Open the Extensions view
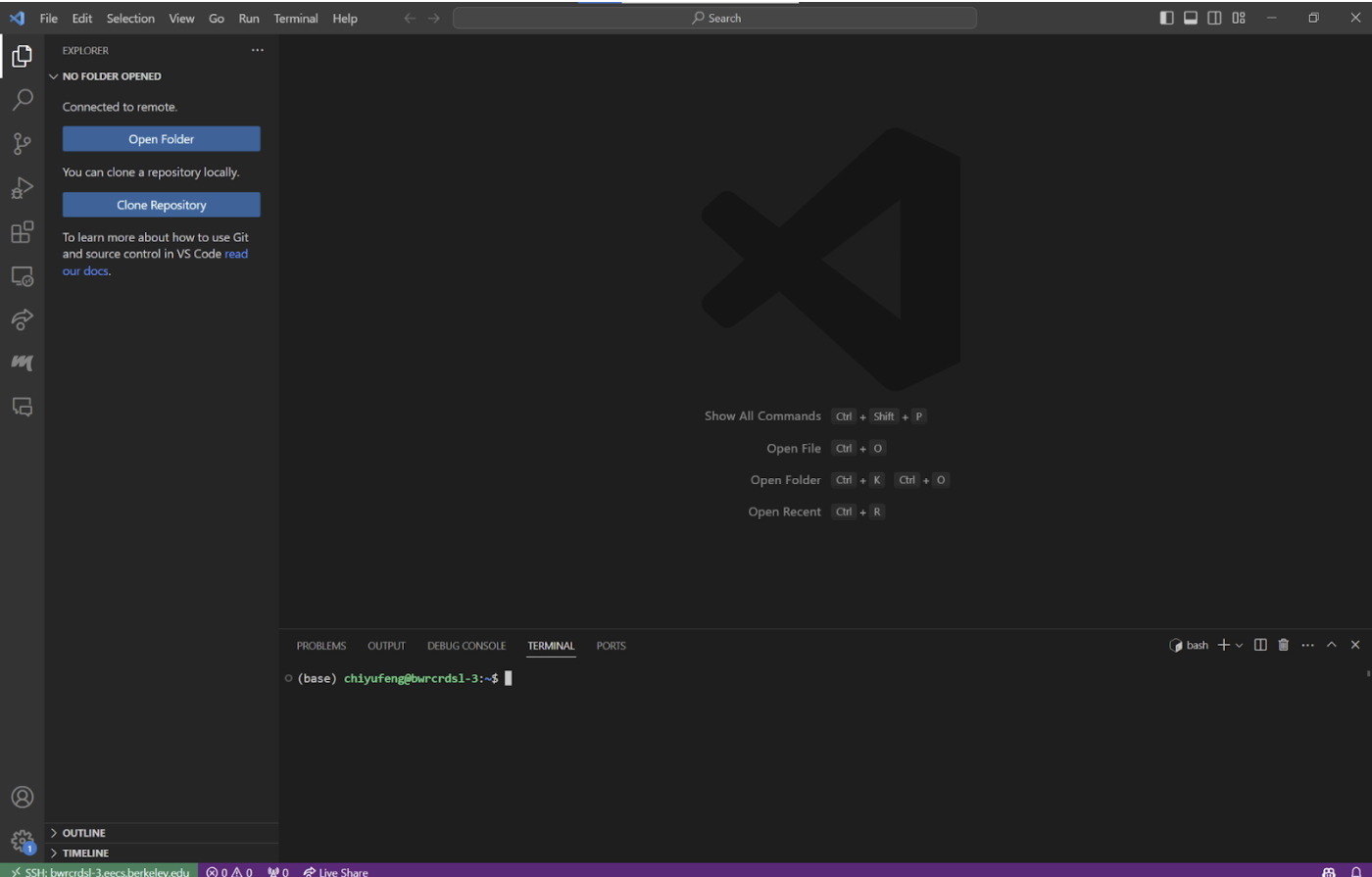 [22, 232]
